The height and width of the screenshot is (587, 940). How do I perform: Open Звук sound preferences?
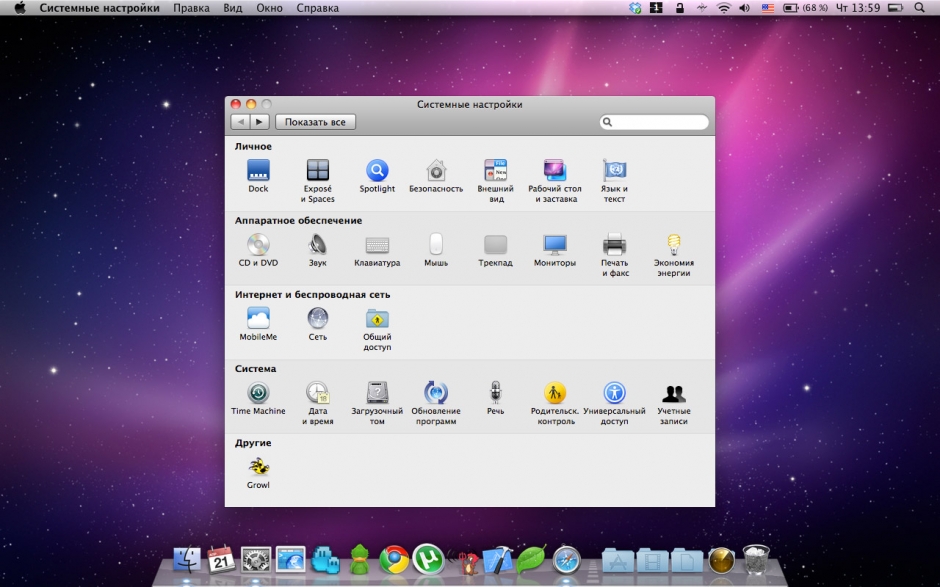318,250
